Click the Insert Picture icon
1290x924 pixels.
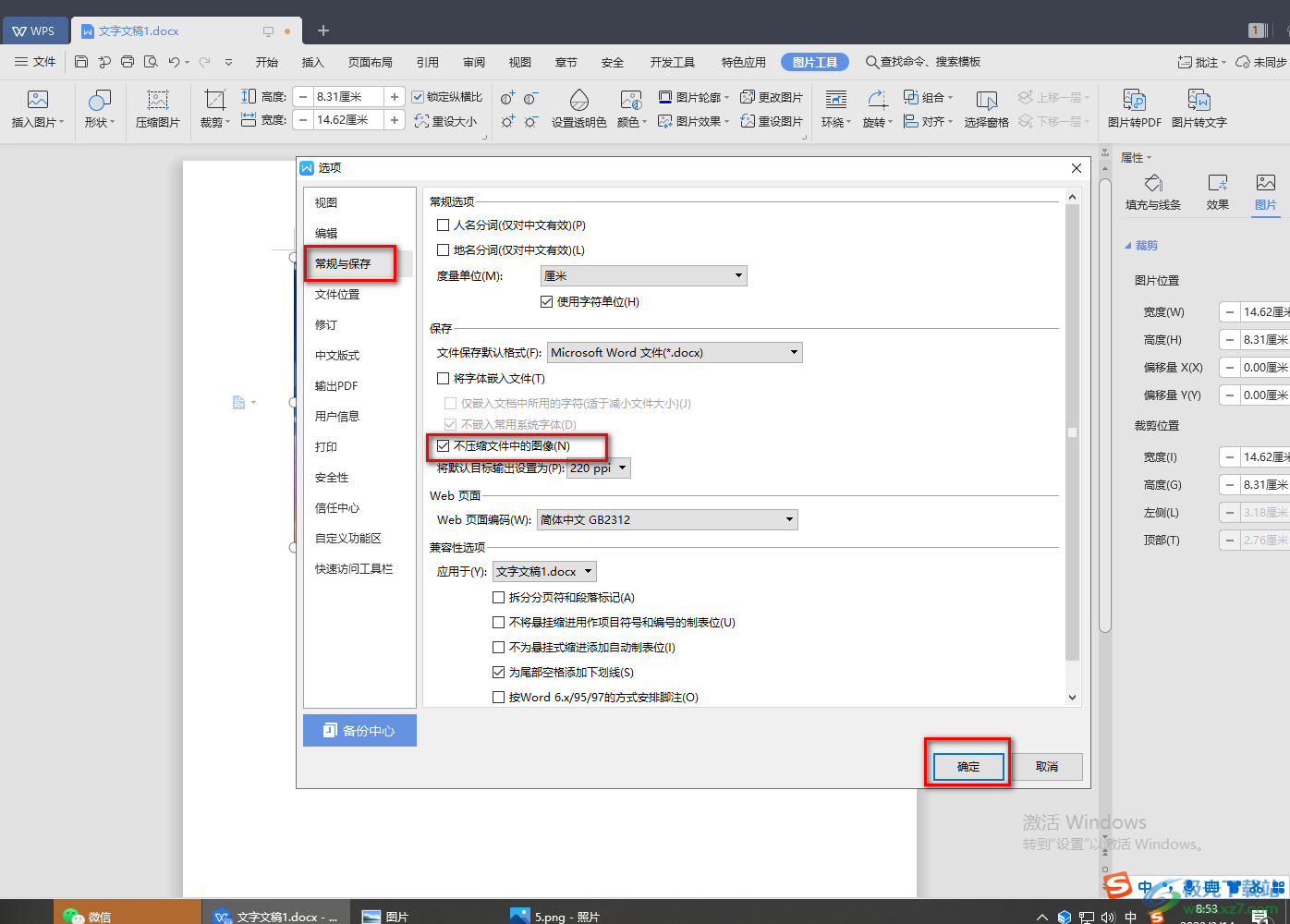click(x=37, y=100)
